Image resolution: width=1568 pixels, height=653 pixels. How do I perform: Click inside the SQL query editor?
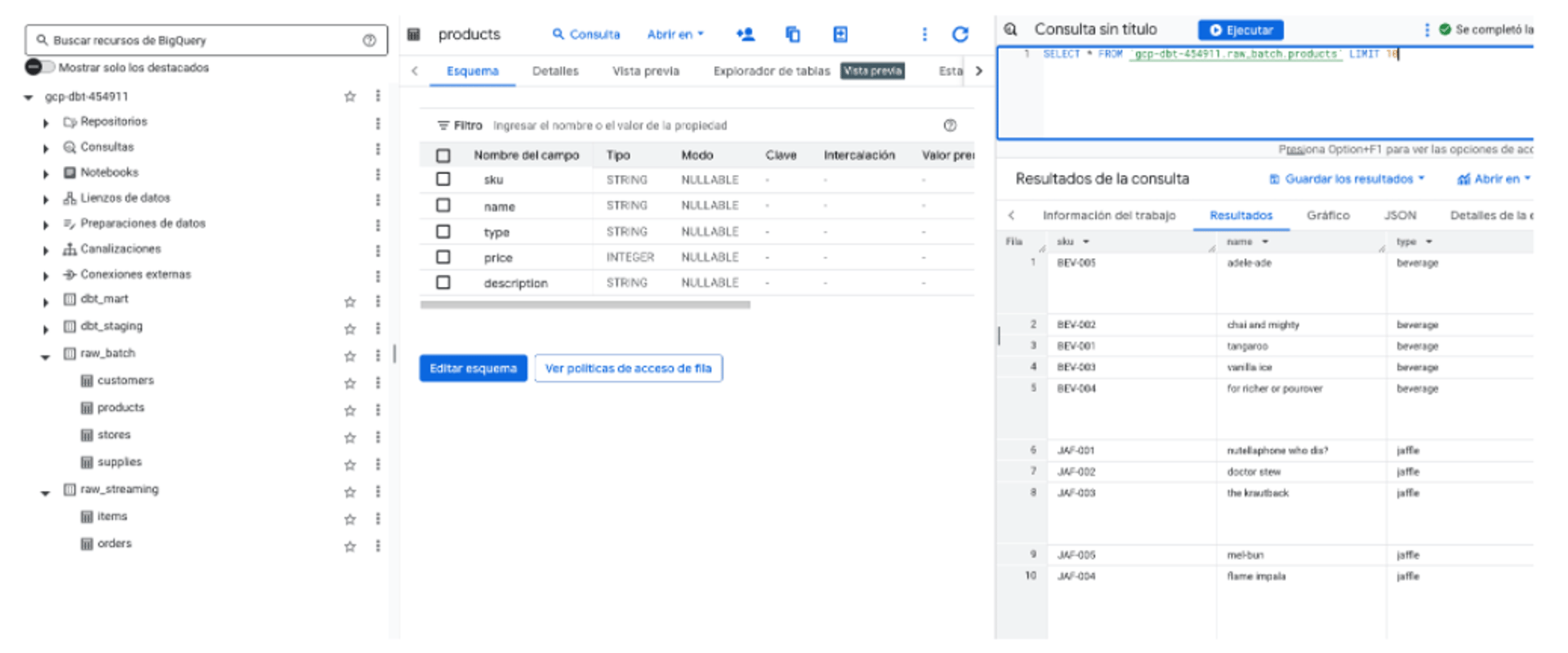1264,92
